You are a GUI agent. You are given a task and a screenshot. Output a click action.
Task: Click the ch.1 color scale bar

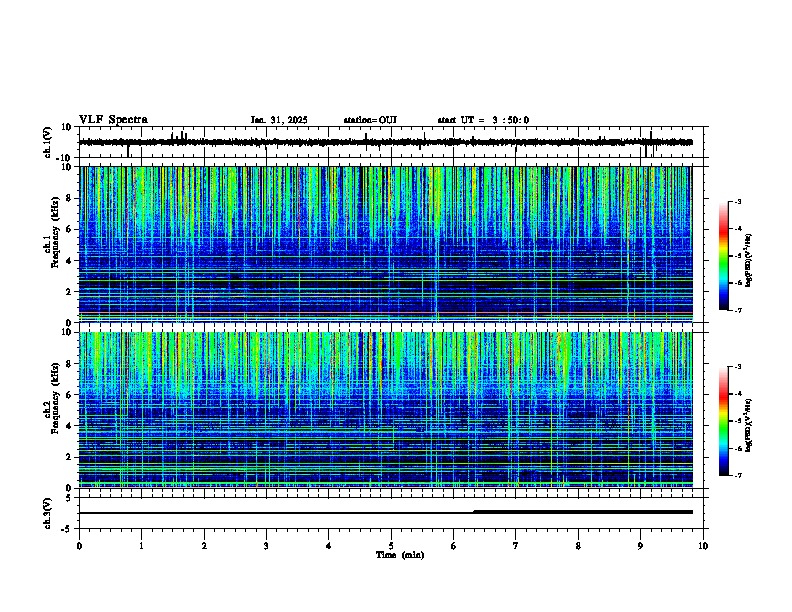724,256
